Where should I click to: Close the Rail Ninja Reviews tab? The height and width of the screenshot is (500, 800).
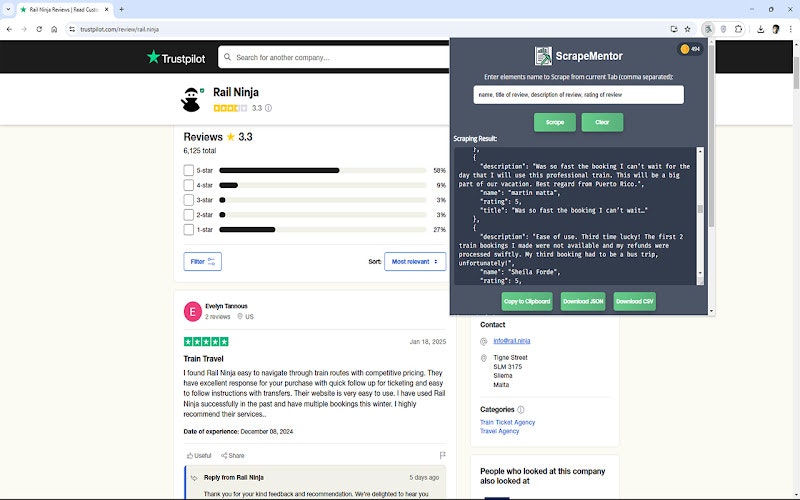(x=107, y=9)
